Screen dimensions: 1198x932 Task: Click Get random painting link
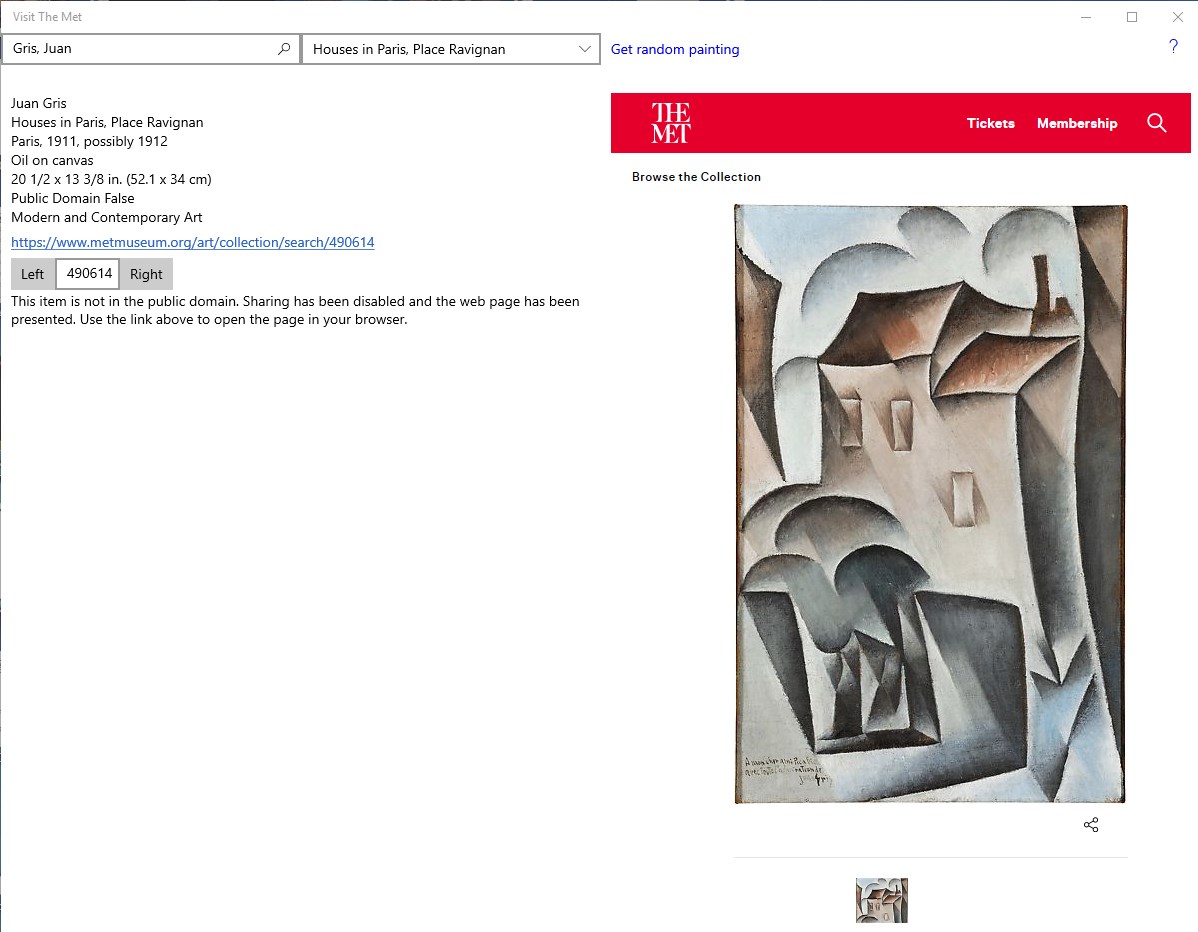(x=675, y=49)
